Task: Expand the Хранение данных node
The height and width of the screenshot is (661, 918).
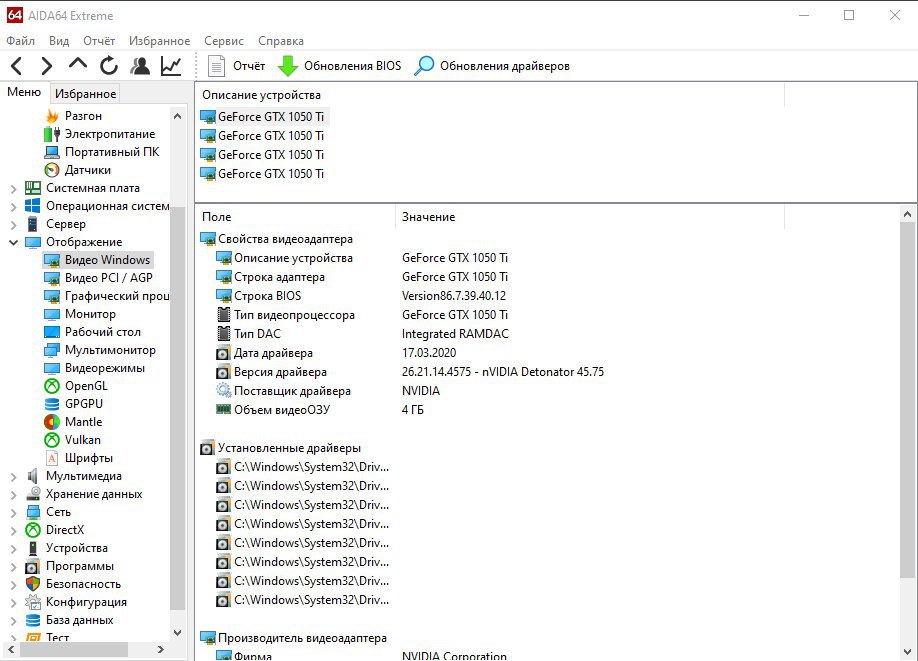Action: pyautogui.click(x=13, y=495)
